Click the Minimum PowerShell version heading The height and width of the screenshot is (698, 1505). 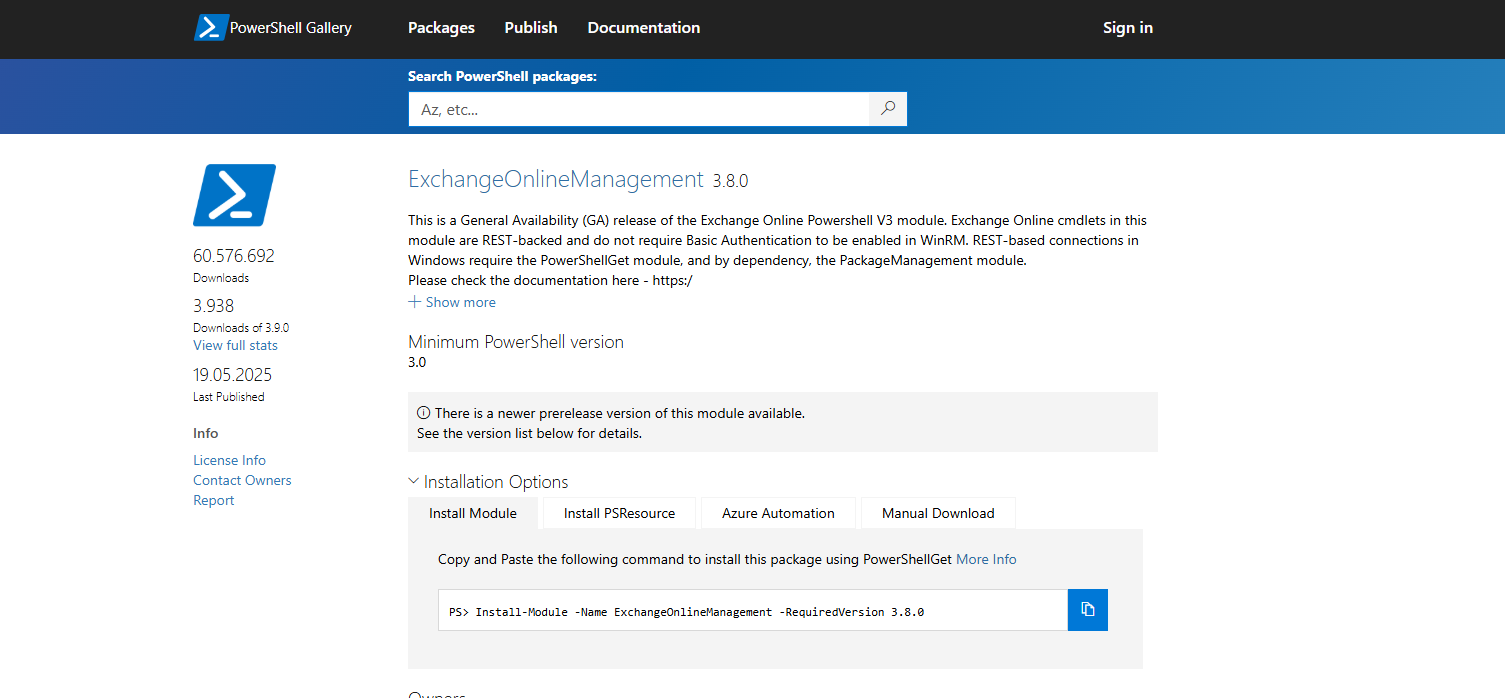coord(516,342)
